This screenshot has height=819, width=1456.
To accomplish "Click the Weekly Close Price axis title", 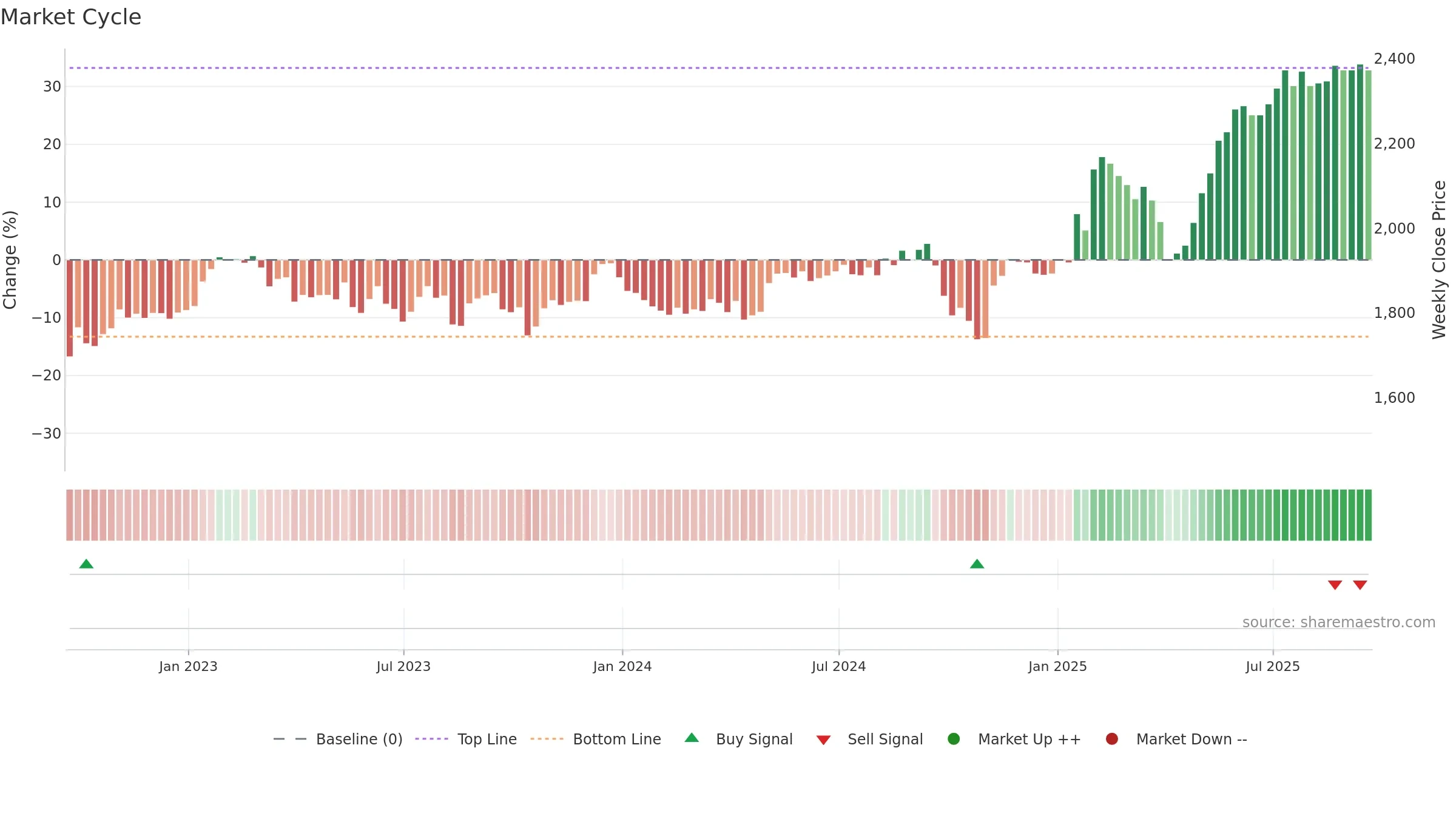I will click(1439, 260).
